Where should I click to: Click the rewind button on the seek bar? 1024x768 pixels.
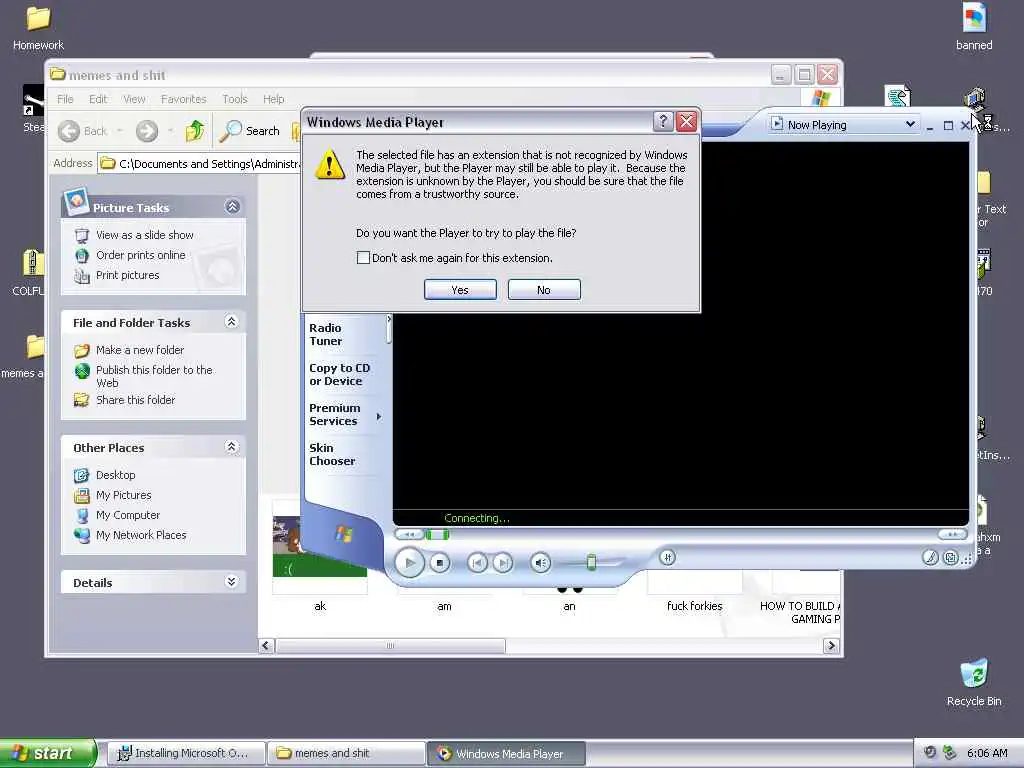[409, 534]
